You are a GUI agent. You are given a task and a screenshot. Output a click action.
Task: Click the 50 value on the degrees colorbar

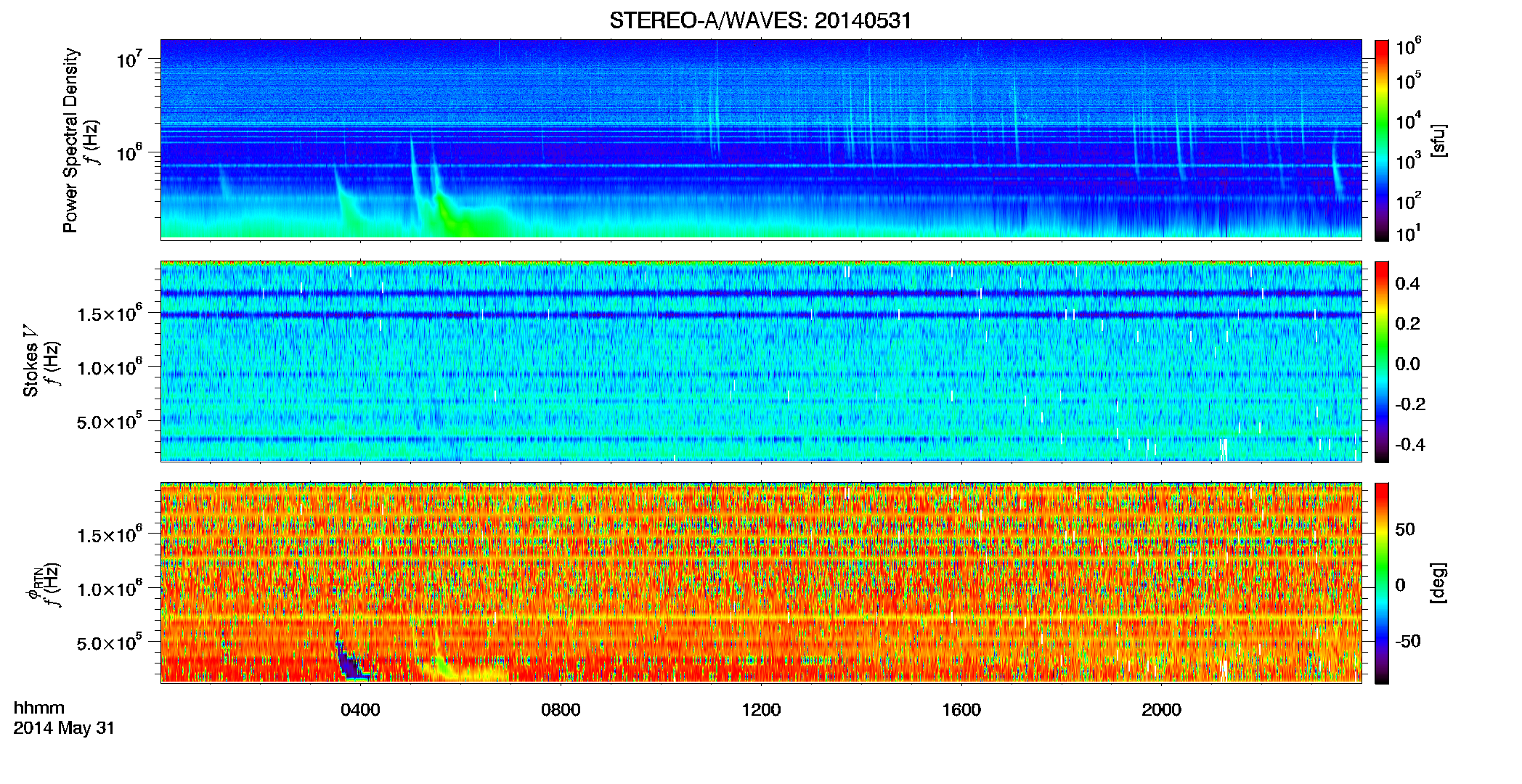[1405, 529]
